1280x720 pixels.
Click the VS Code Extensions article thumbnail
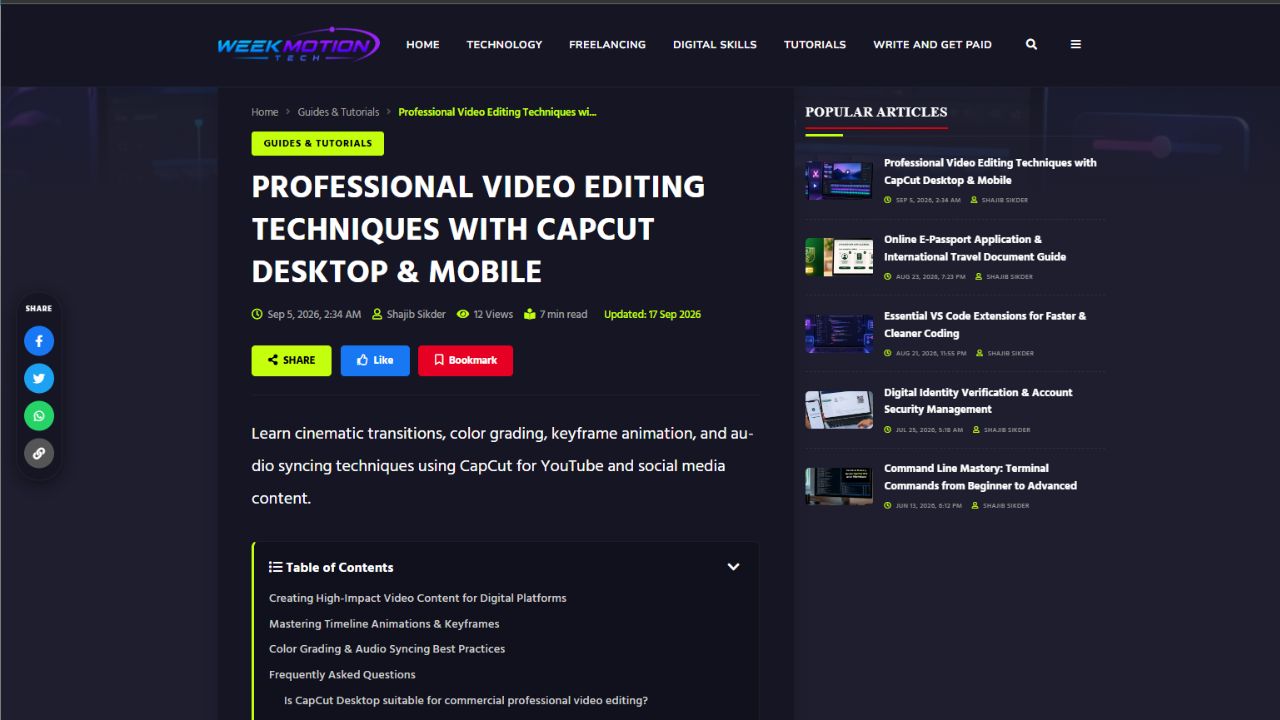point(839,334)
